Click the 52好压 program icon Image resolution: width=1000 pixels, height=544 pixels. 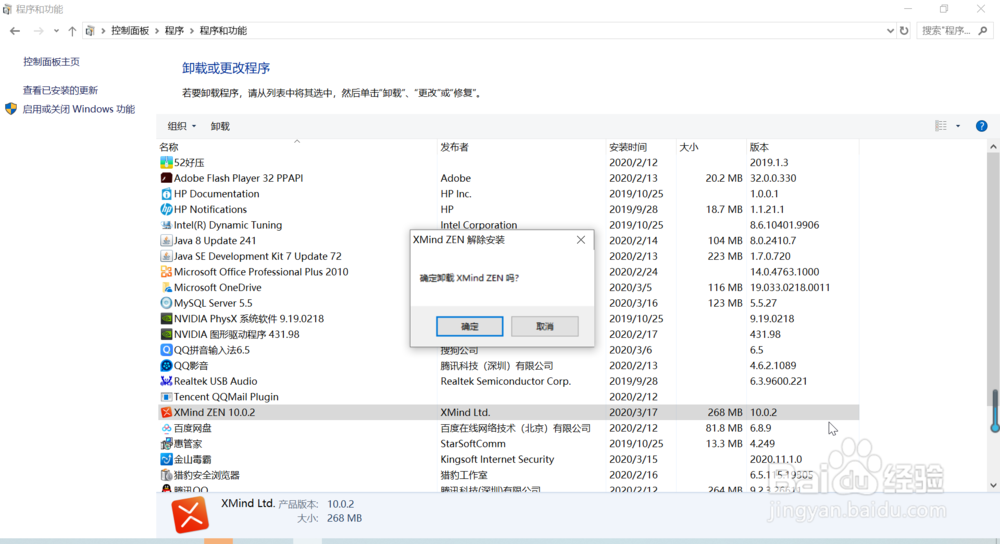(166, 163)
